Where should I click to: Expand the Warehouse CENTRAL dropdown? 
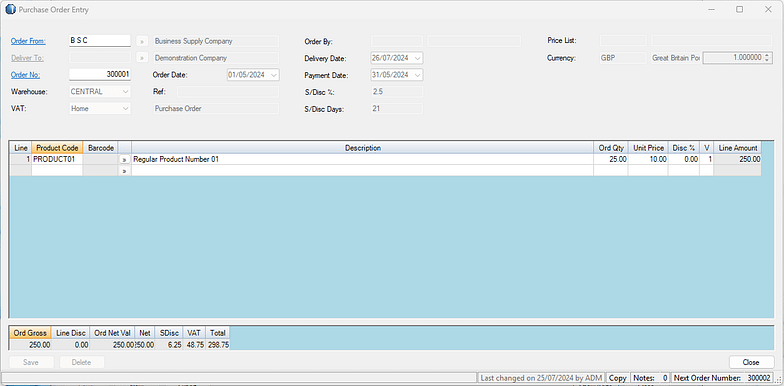point(125,92)
